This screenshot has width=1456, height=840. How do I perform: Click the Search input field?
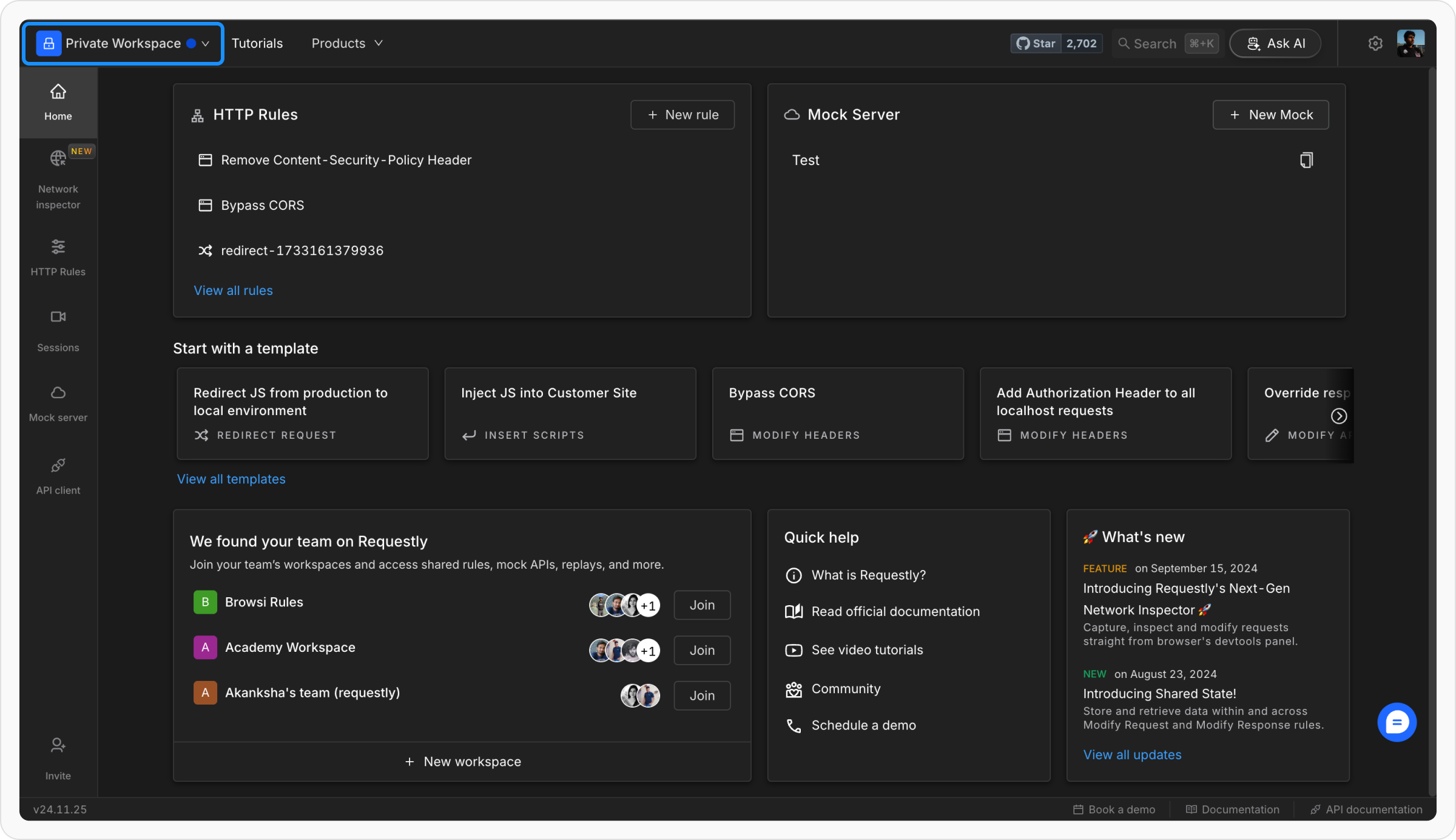(x=1154, y=44)
